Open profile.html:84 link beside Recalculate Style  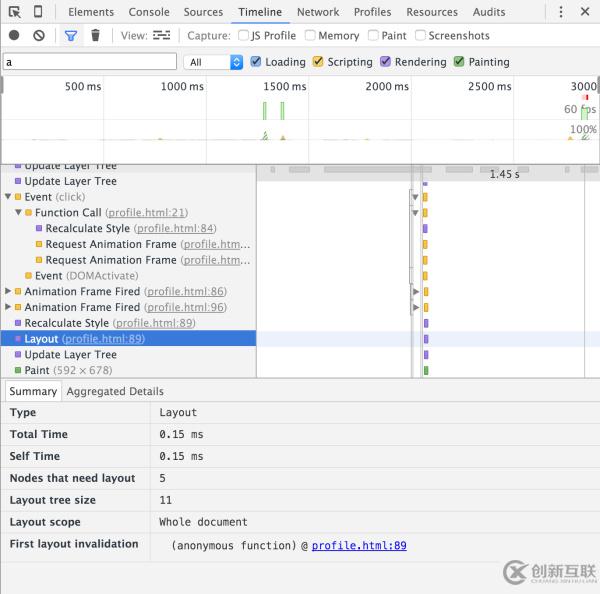[175, 228]
